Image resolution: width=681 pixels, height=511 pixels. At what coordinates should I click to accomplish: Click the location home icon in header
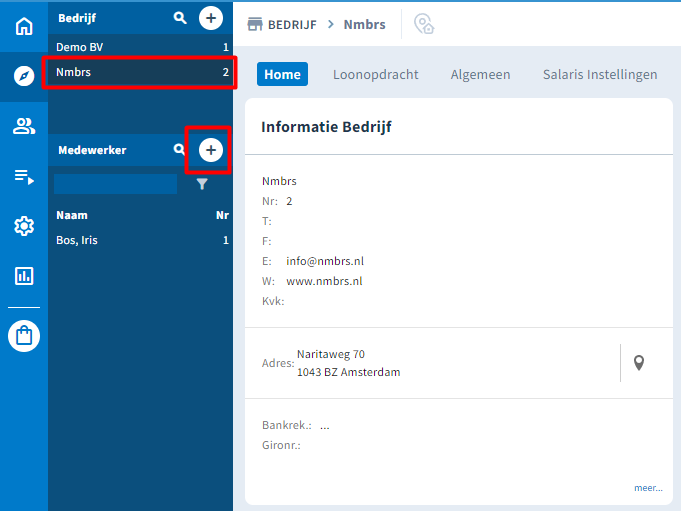pyautogui.click(x=424, y=24)
